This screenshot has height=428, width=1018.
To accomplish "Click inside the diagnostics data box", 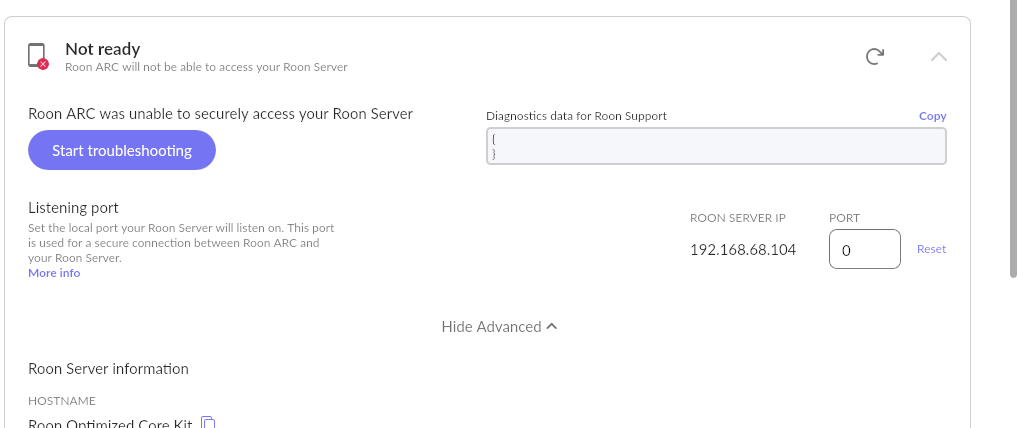I will click(x=716, y=146).
